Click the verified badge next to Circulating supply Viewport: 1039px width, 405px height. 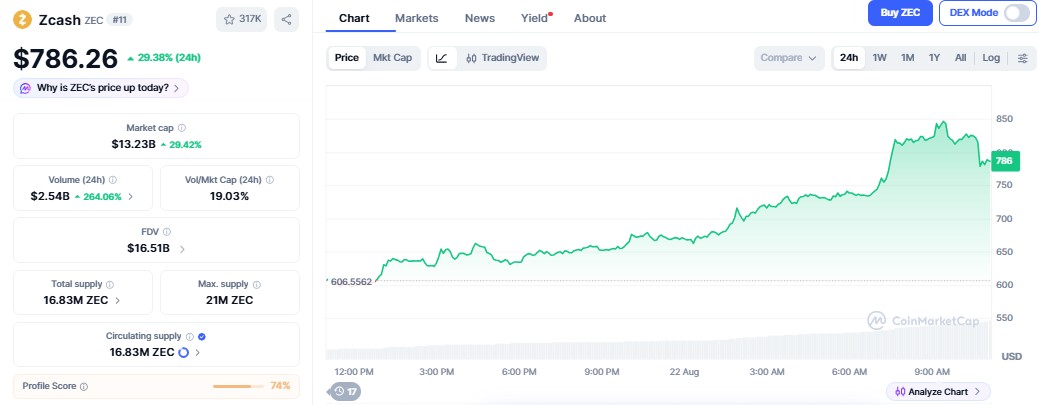point(202,337)
